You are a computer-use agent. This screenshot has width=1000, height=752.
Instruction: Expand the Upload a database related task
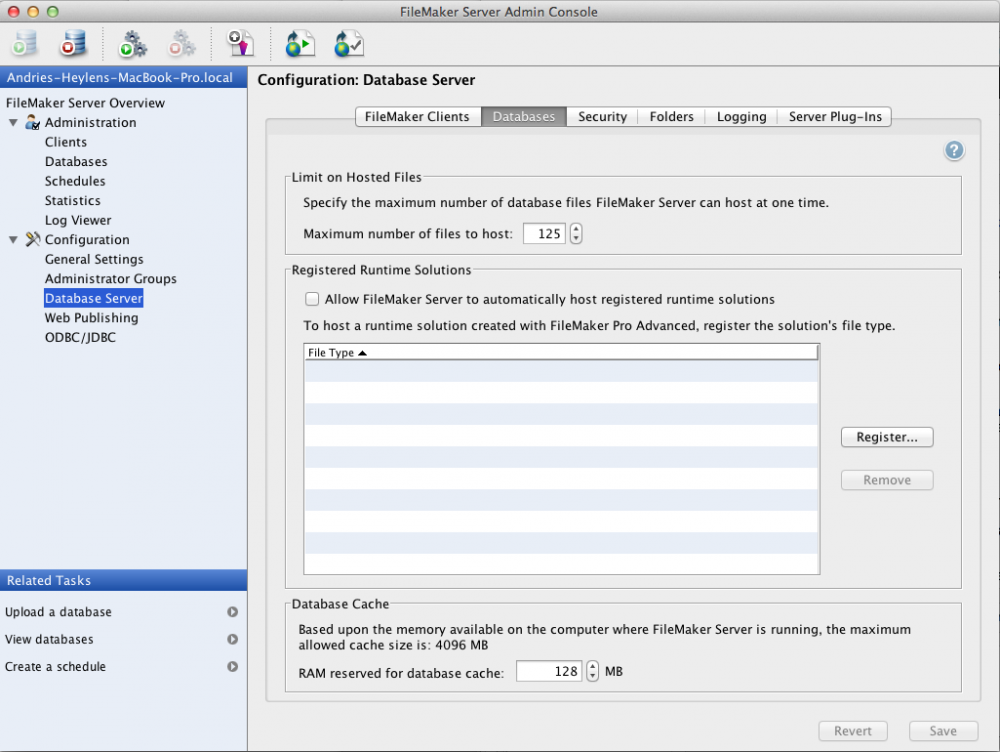[233, 612]
